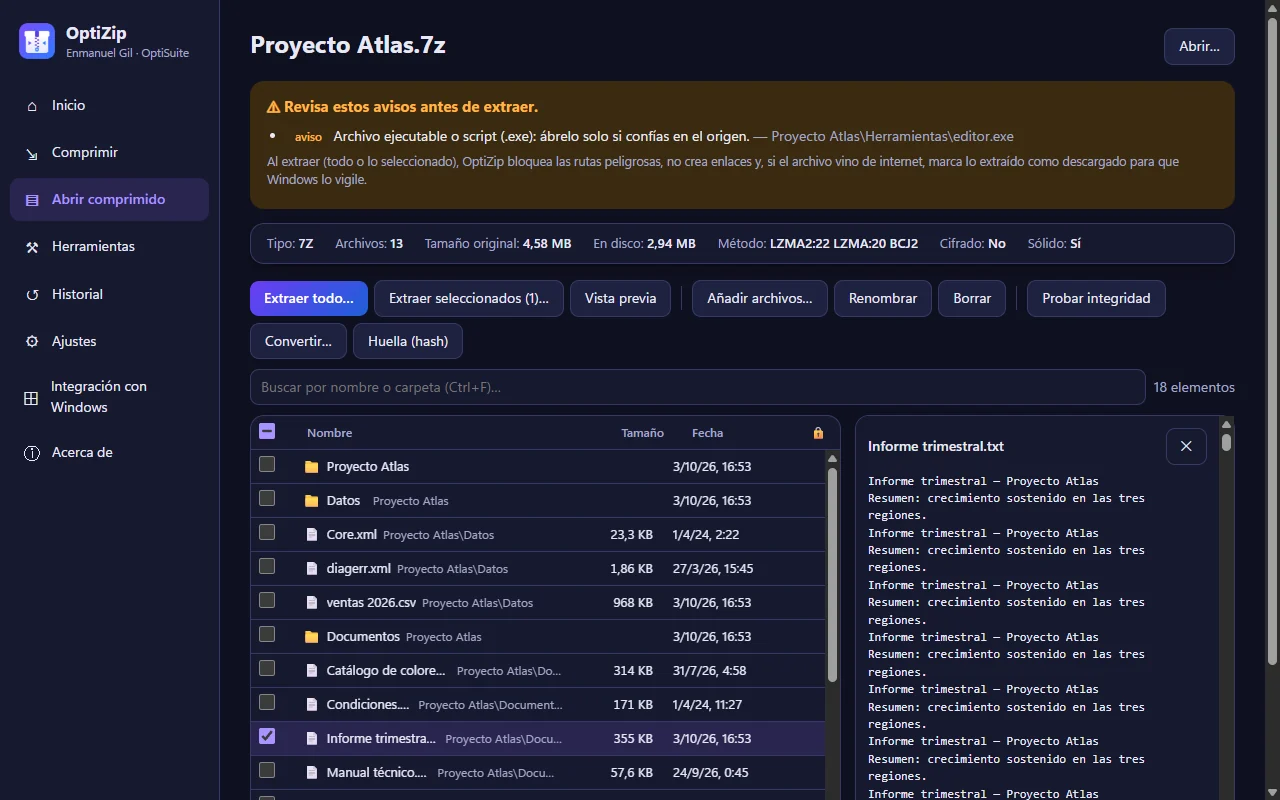Sort files by the Nombre column header
Viewport: 1280px width, 800px height.
[330, 433]
